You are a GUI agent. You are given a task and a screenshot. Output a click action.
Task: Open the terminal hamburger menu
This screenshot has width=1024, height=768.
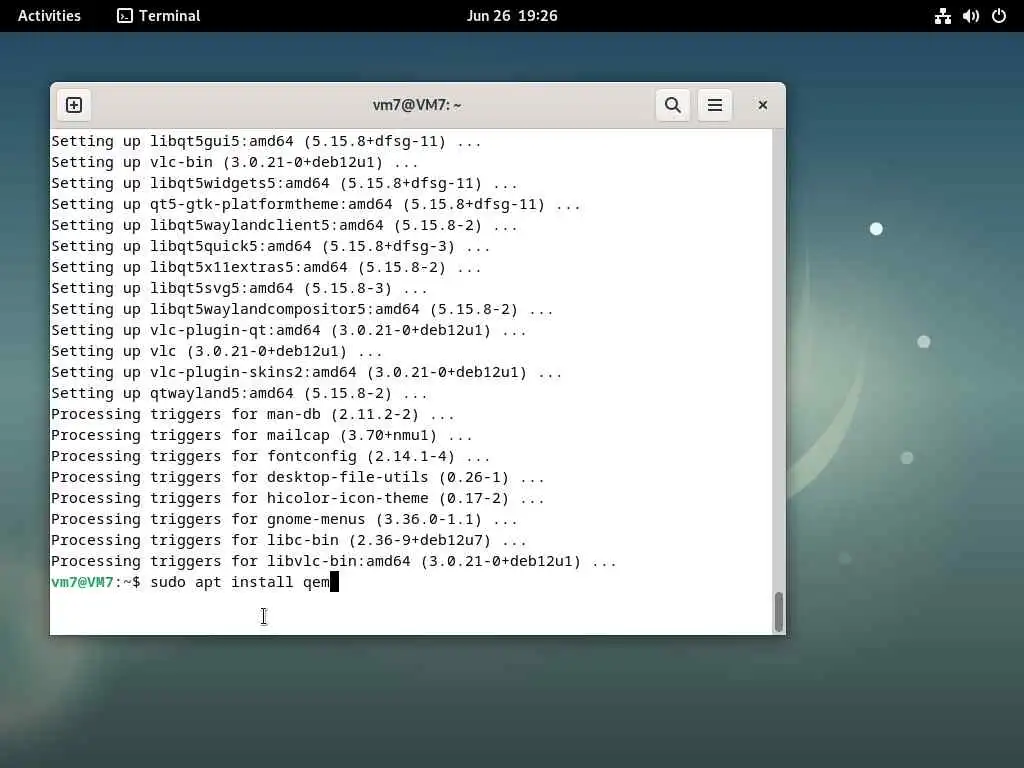coord(714,105)
